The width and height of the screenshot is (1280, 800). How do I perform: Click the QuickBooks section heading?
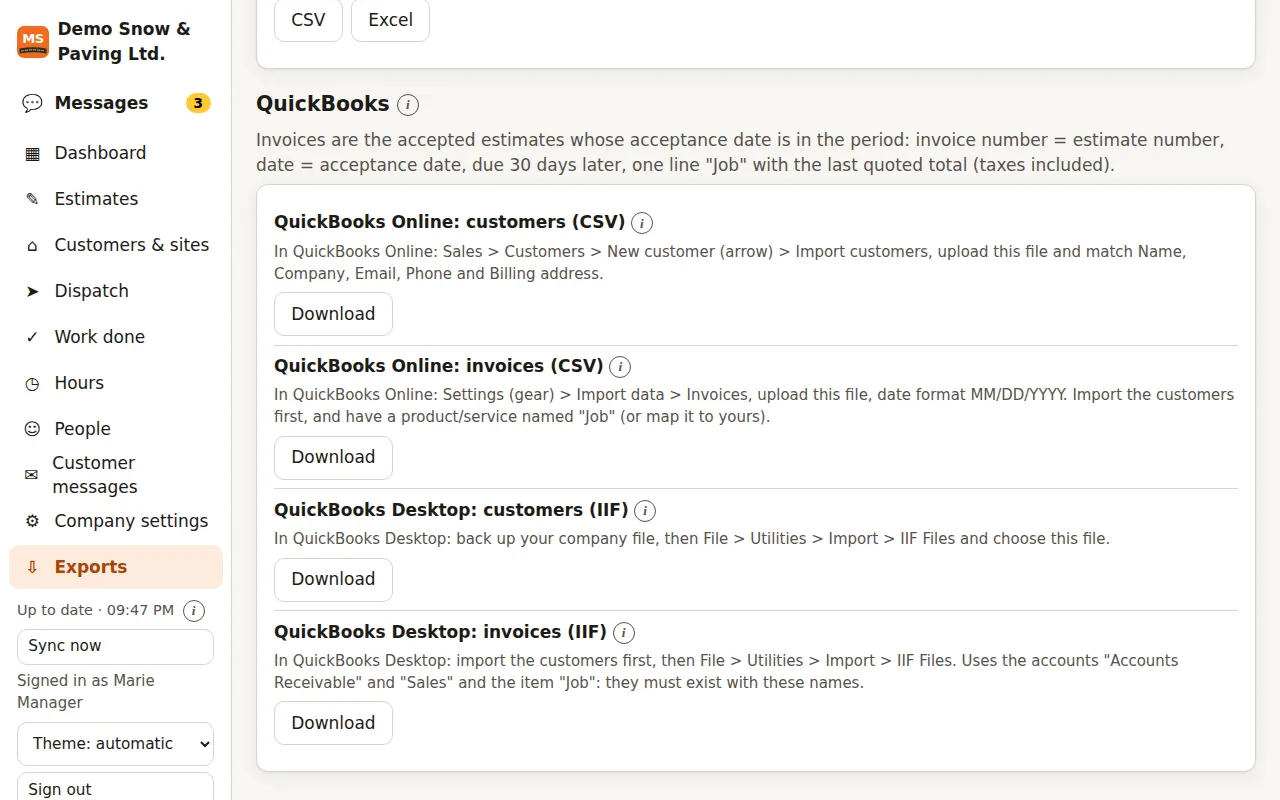pos(322,104)
